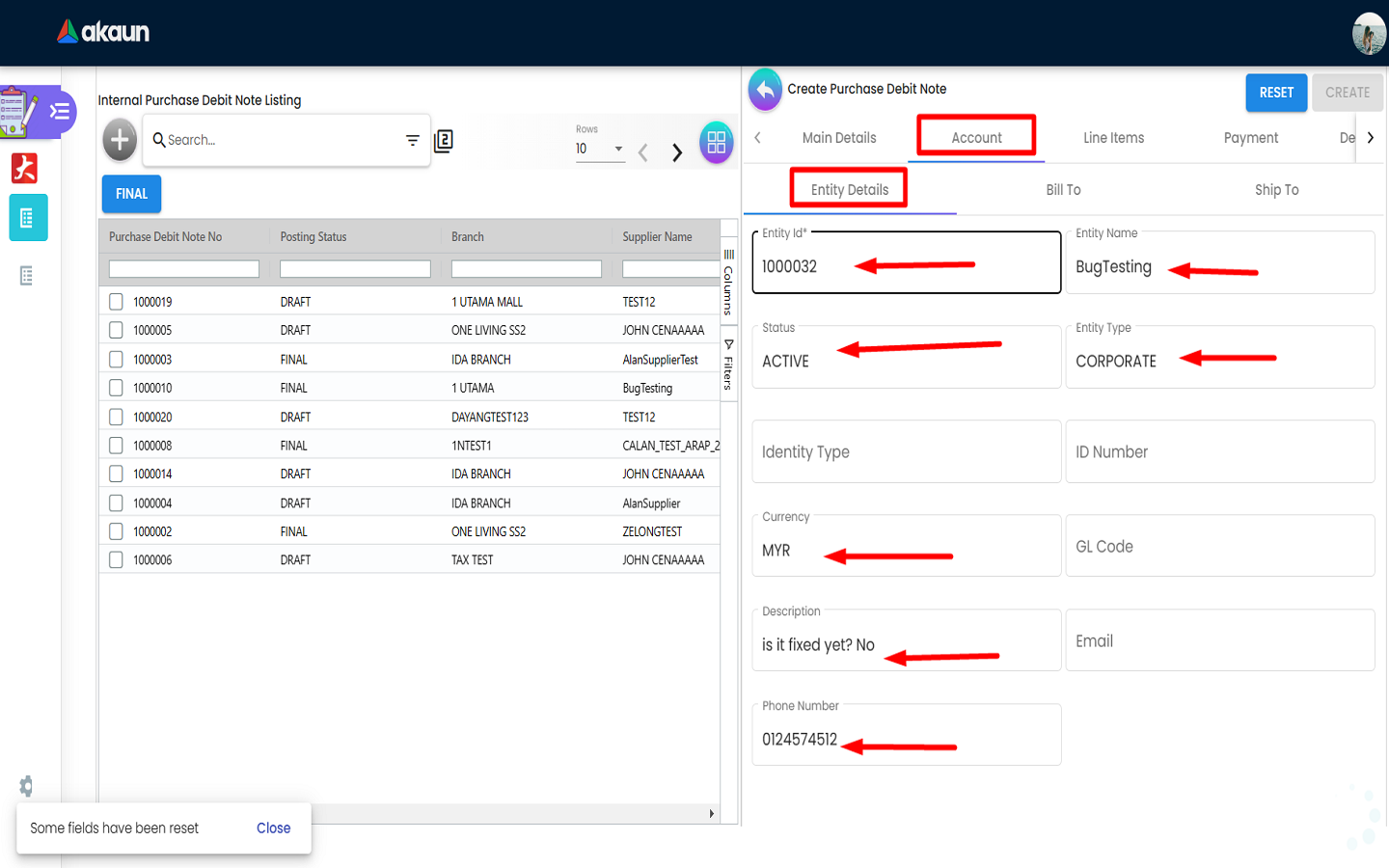Open the Rows per page dropdown
1389x868 pixels.
pos(600,149)
